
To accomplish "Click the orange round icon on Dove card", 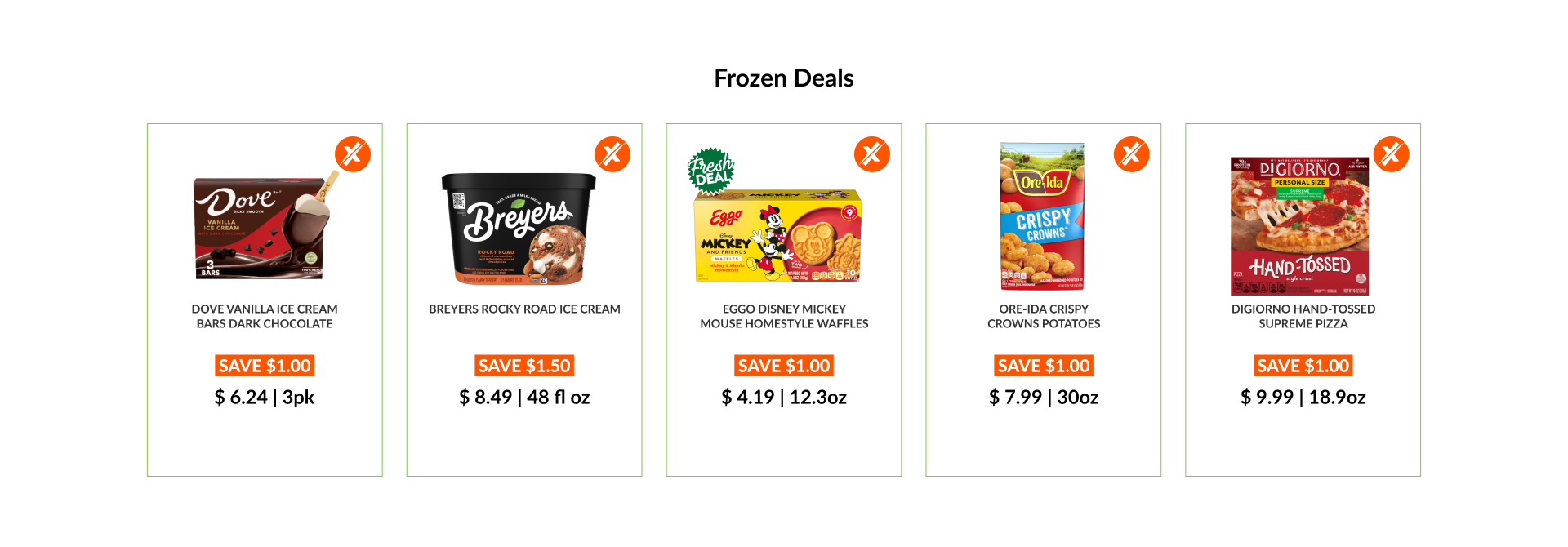I will 353,154.
